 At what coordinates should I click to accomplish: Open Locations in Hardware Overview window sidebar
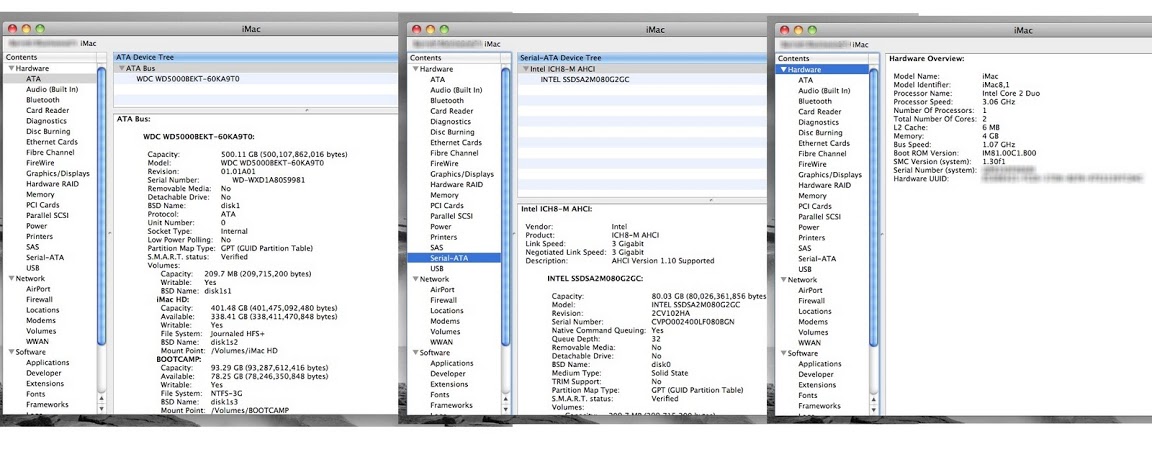815,312
